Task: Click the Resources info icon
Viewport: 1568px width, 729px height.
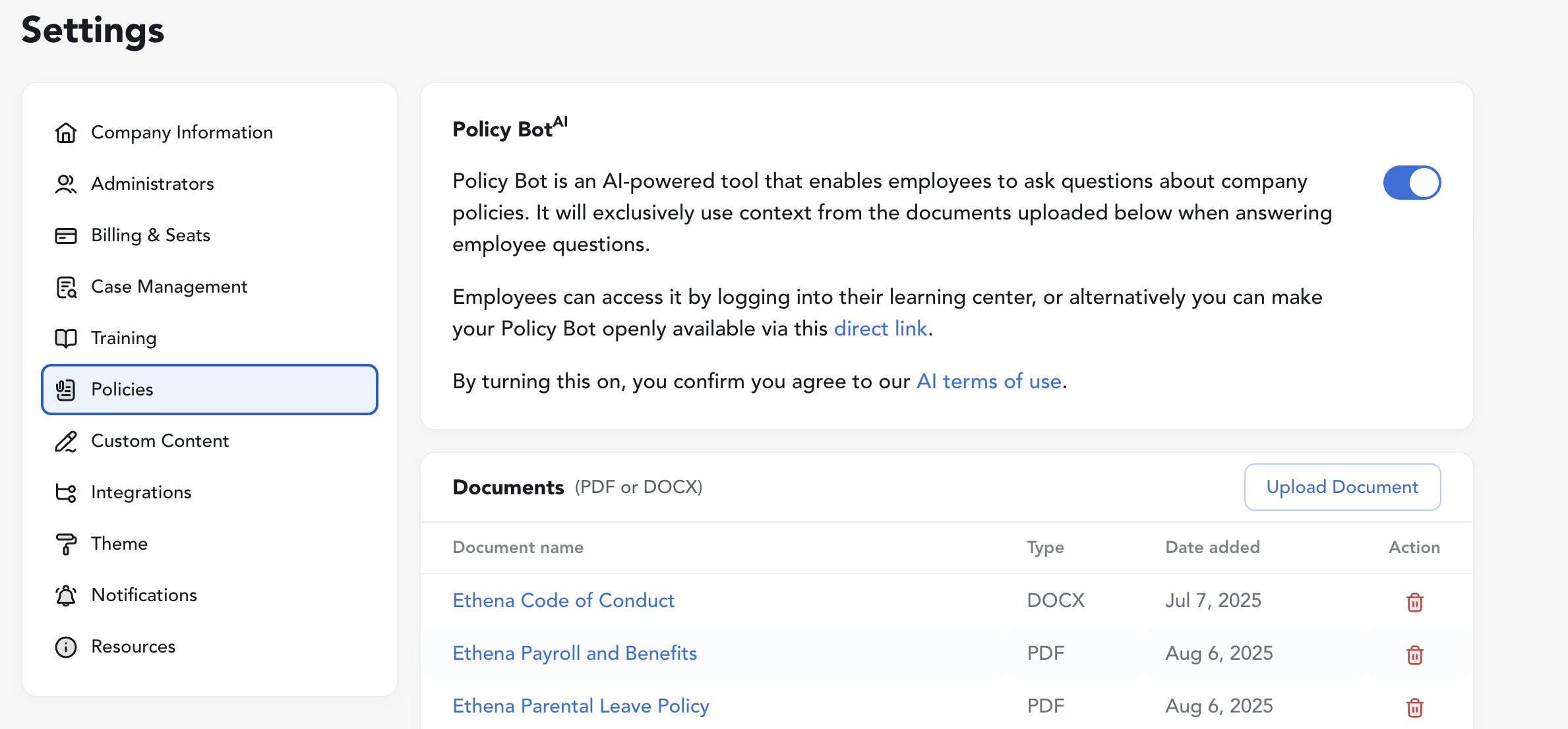Action: coord(66,647)
